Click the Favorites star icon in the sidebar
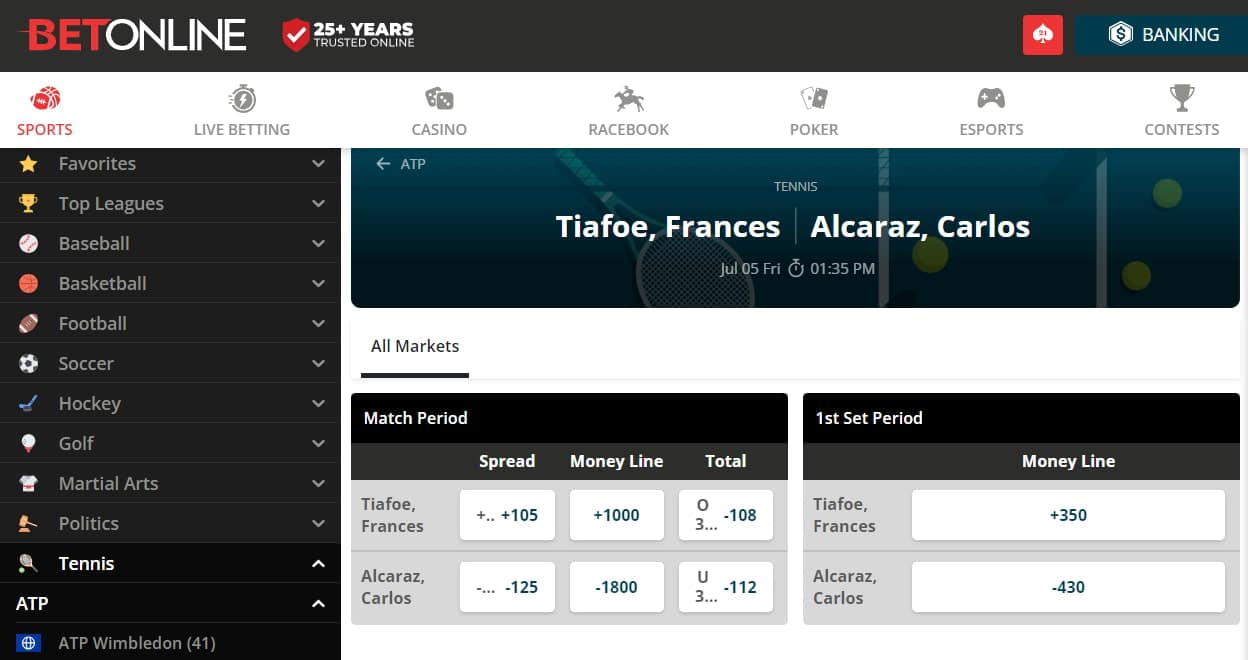The image size is (1248, 660). click(x=29, y=163)
